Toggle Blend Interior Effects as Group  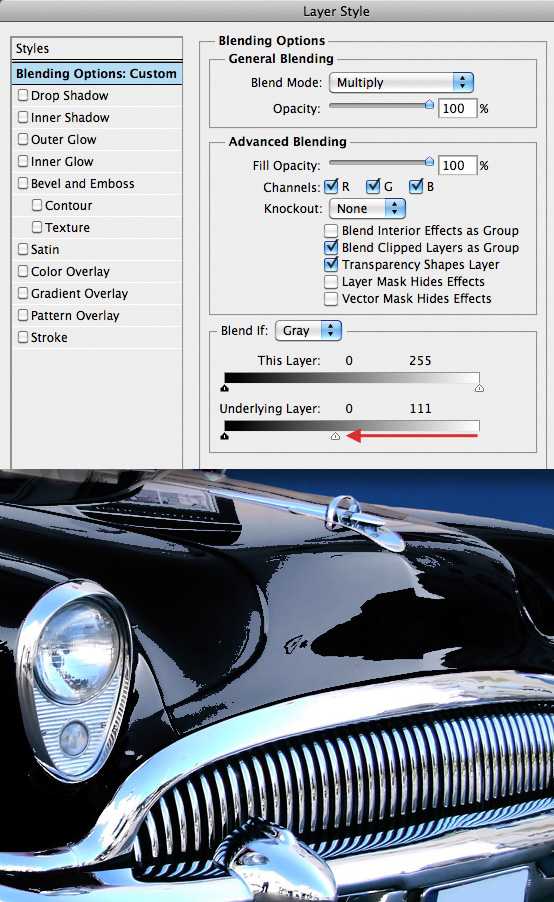coord(331,231)
